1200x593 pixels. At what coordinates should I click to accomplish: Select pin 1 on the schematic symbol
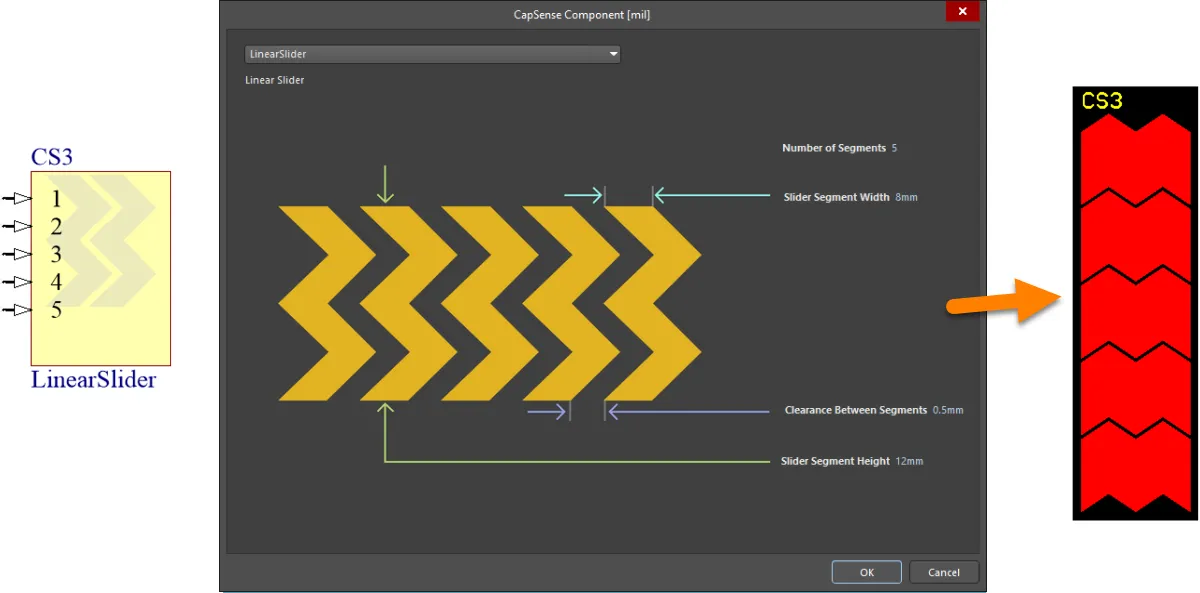[x=18, y=198]
